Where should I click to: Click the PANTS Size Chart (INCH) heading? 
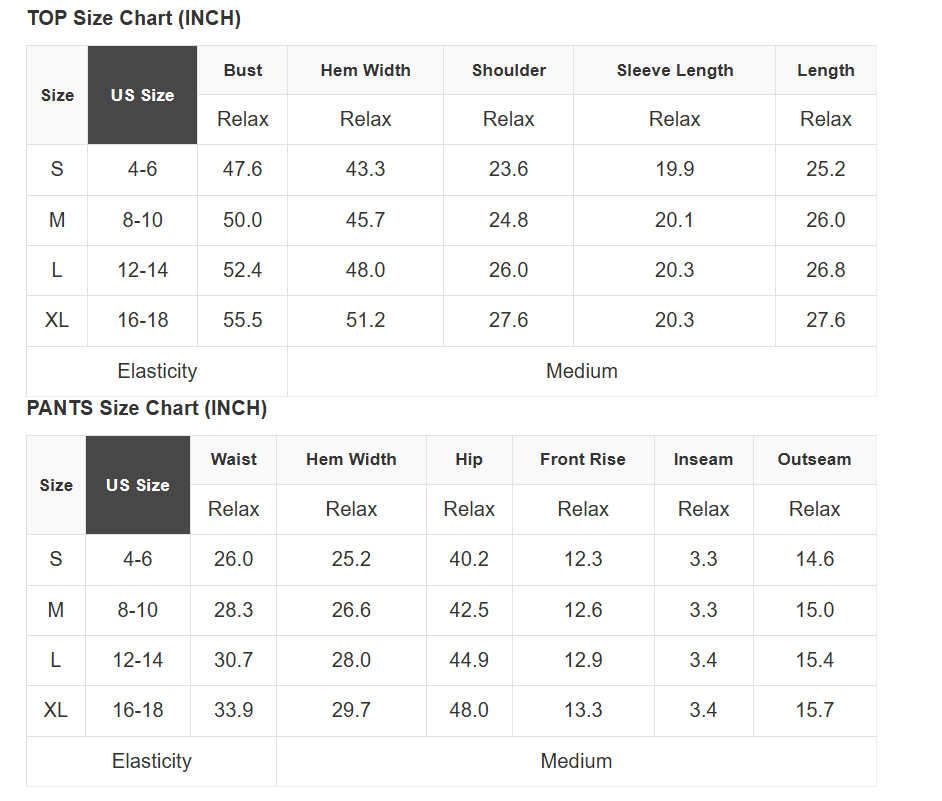(147, 408)
